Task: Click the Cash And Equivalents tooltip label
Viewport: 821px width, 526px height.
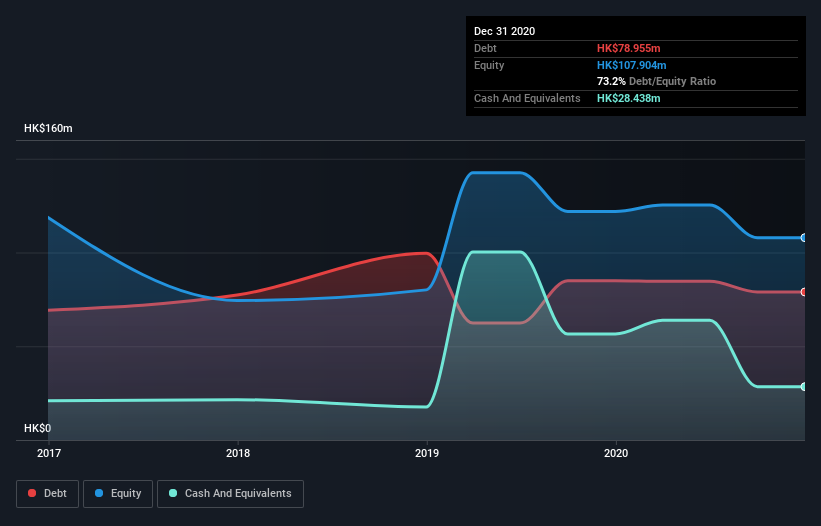Action: (x=527, y=98)
